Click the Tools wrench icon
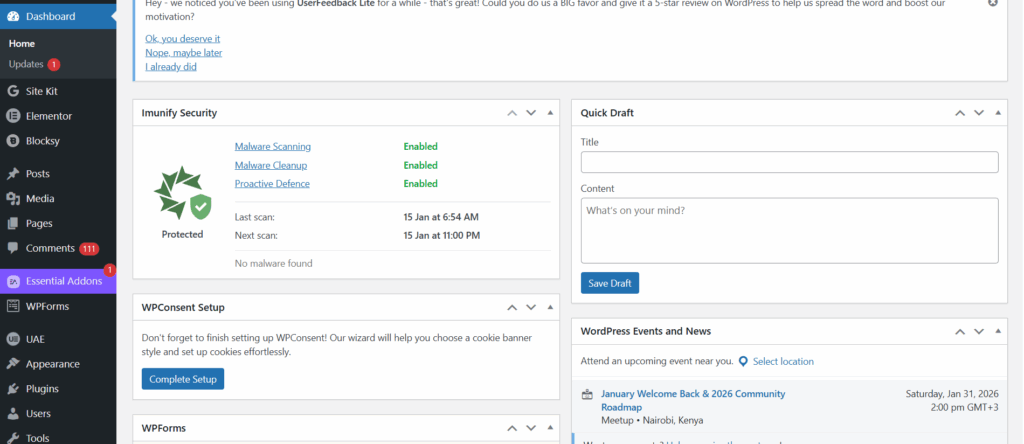This screenshot has width=1024, height=444. (12, 438)
